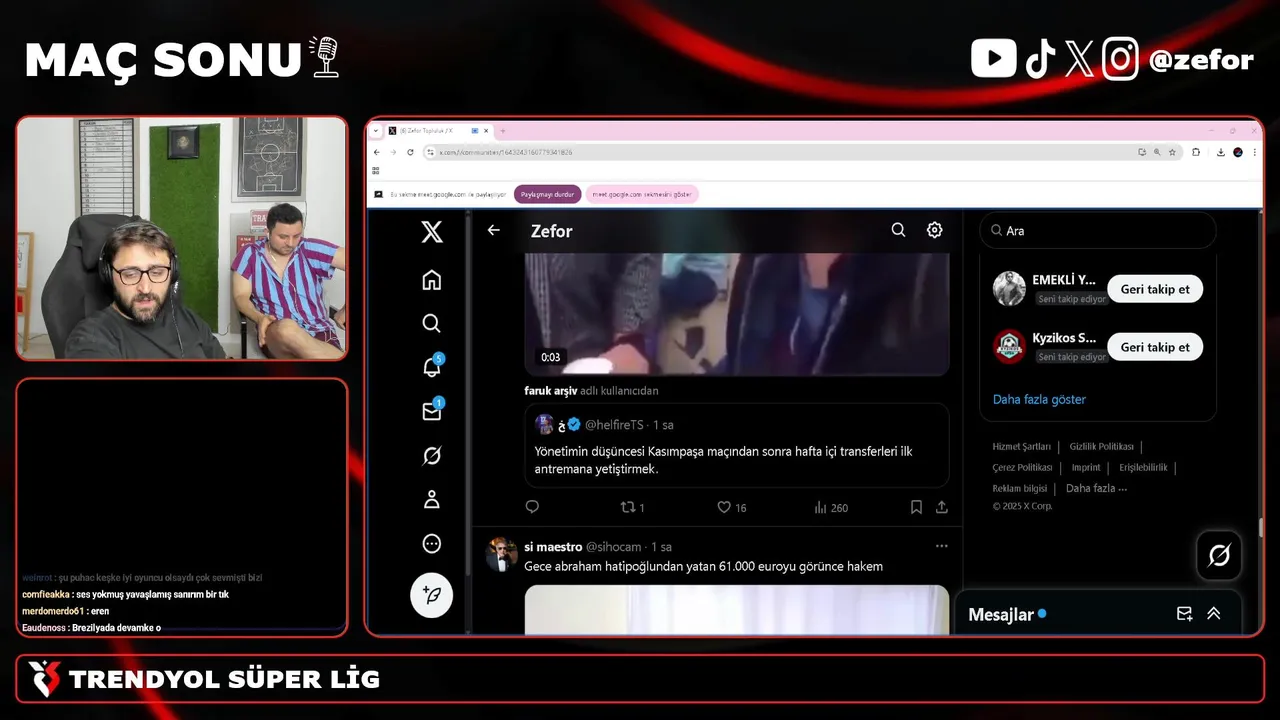
Task: Open Chrome extensions puzzle icon
Action: [1196, 152]
